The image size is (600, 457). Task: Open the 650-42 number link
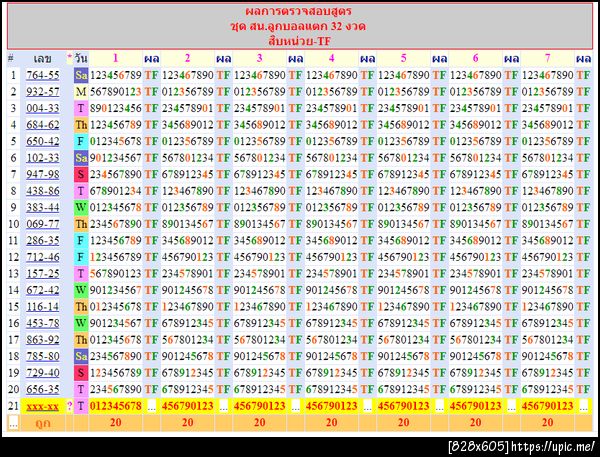coord(42,141)
